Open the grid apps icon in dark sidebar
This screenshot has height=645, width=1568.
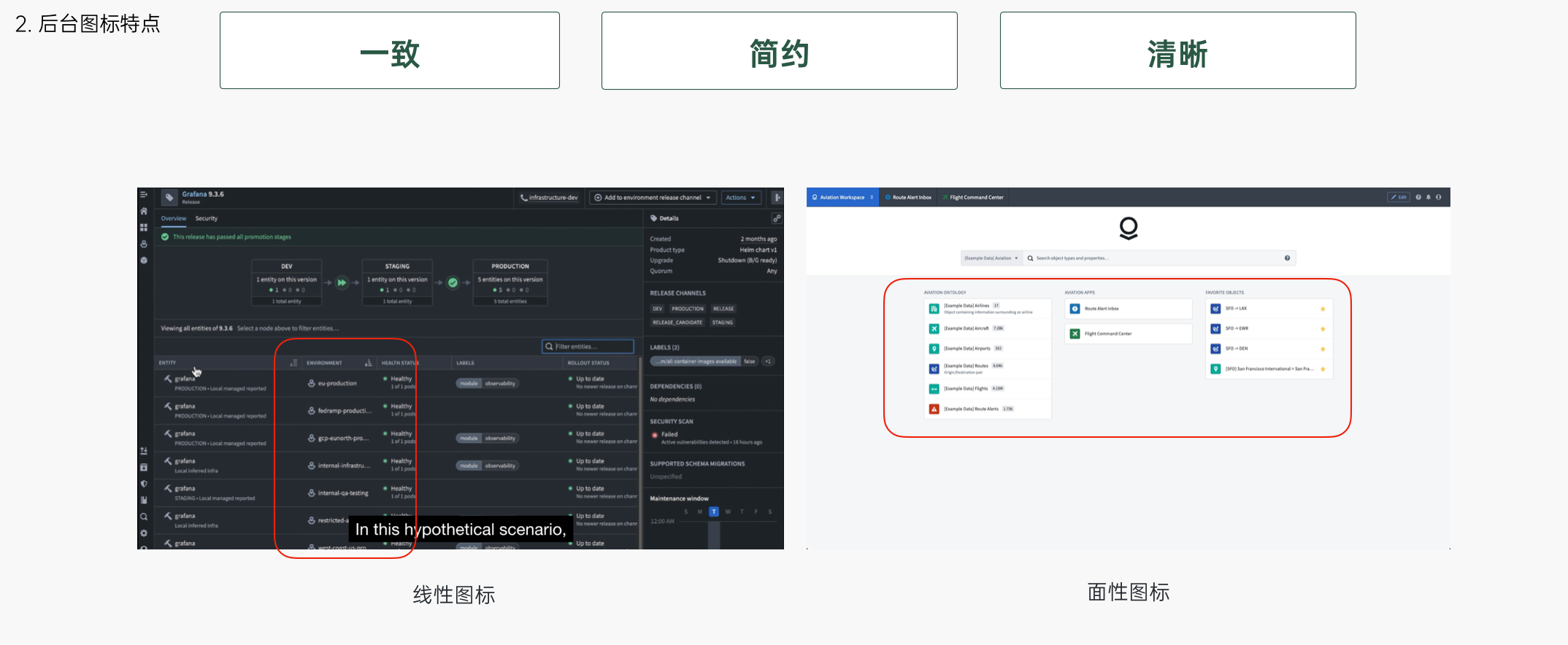click(x=144, y=228)
